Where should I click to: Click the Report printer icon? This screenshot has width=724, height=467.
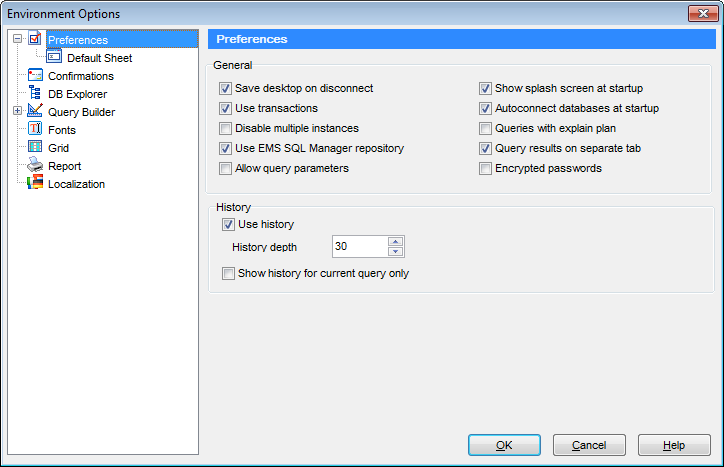click(35, 166)
